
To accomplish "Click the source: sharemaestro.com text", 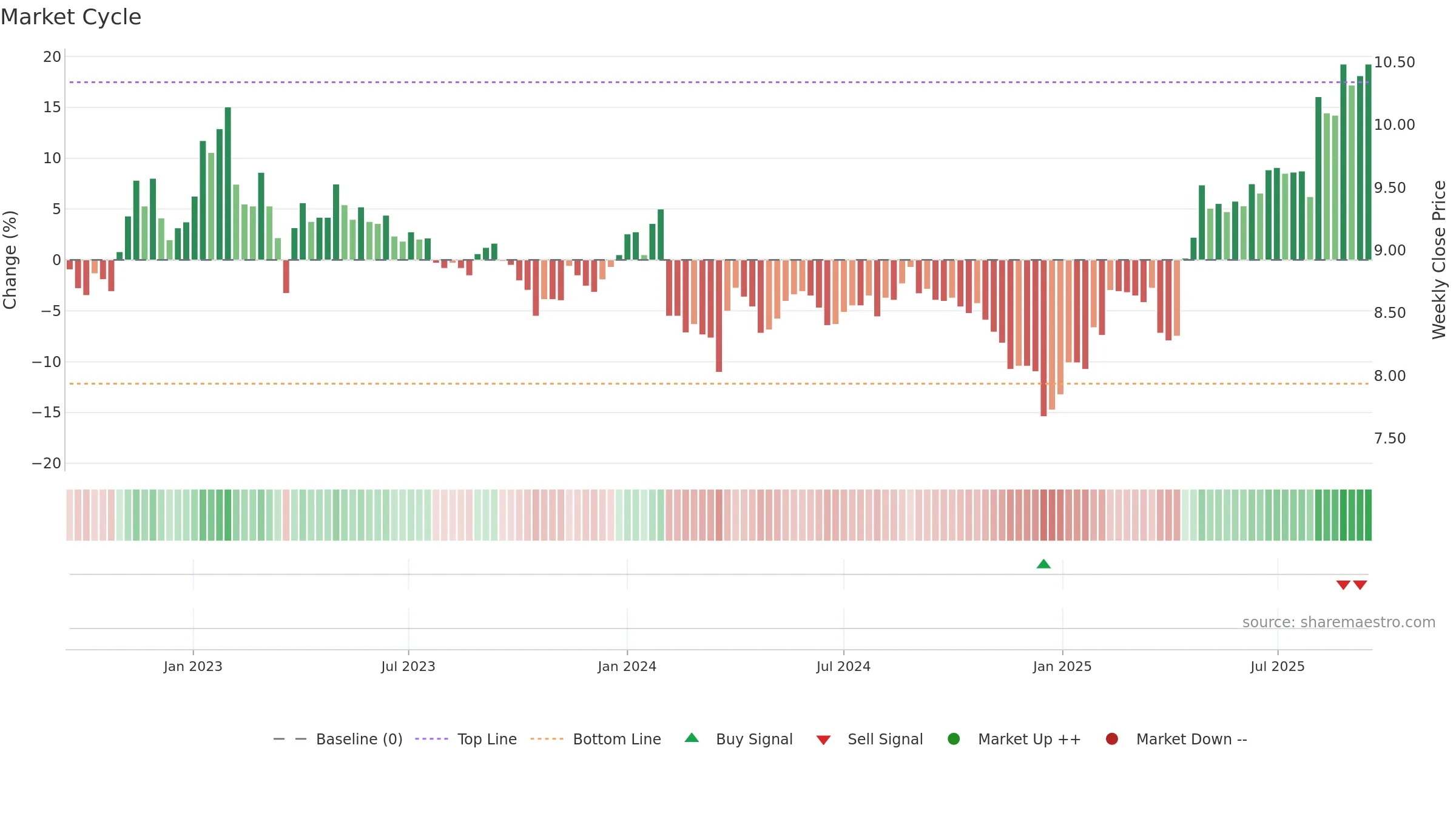I will pos(1339,622).
